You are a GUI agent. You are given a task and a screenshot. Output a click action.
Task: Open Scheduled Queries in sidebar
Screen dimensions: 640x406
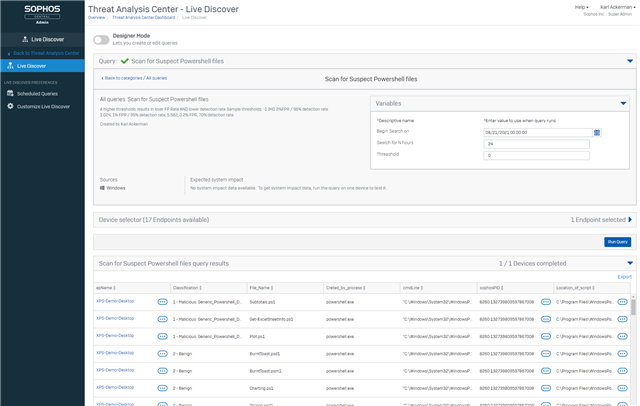tap(37, 93)
